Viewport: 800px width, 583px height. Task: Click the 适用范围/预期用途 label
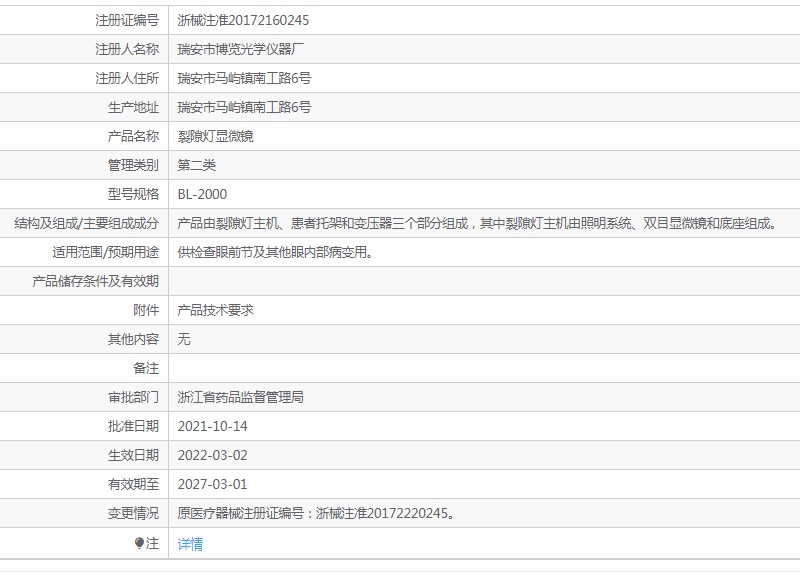coord(106,252)
